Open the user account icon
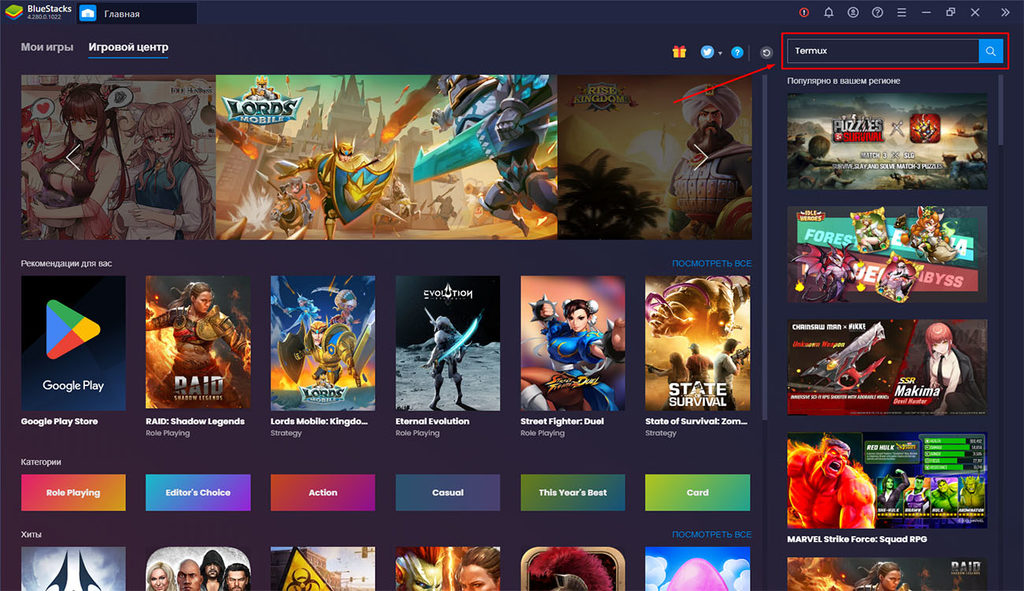The width and height of the screenshot is (1024, 591). point(853,12)
